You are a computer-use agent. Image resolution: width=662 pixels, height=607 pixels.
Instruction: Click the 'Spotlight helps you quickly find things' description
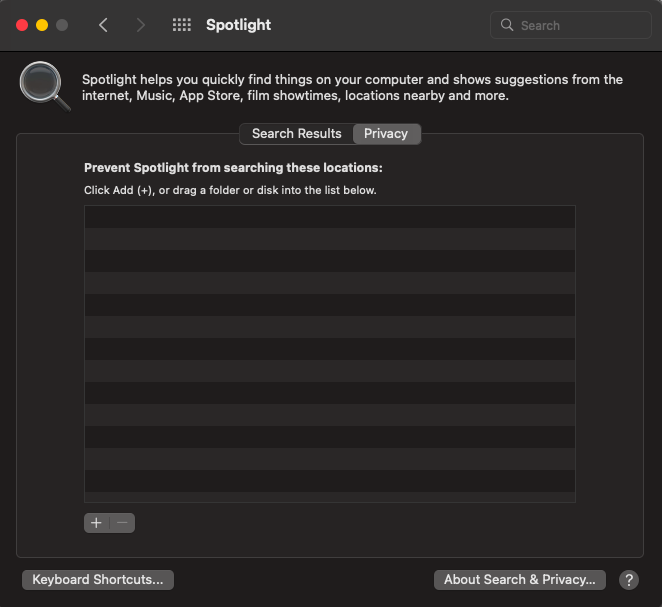pyautogui.click(x=352, y=87)
